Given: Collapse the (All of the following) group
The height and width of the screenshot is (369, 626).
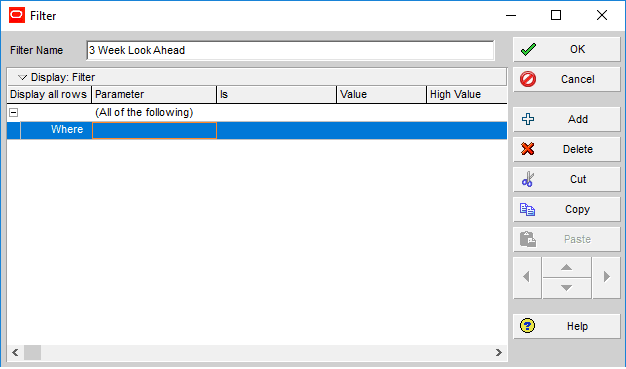Looking at the screenshot, I should [x=14, y=113].
